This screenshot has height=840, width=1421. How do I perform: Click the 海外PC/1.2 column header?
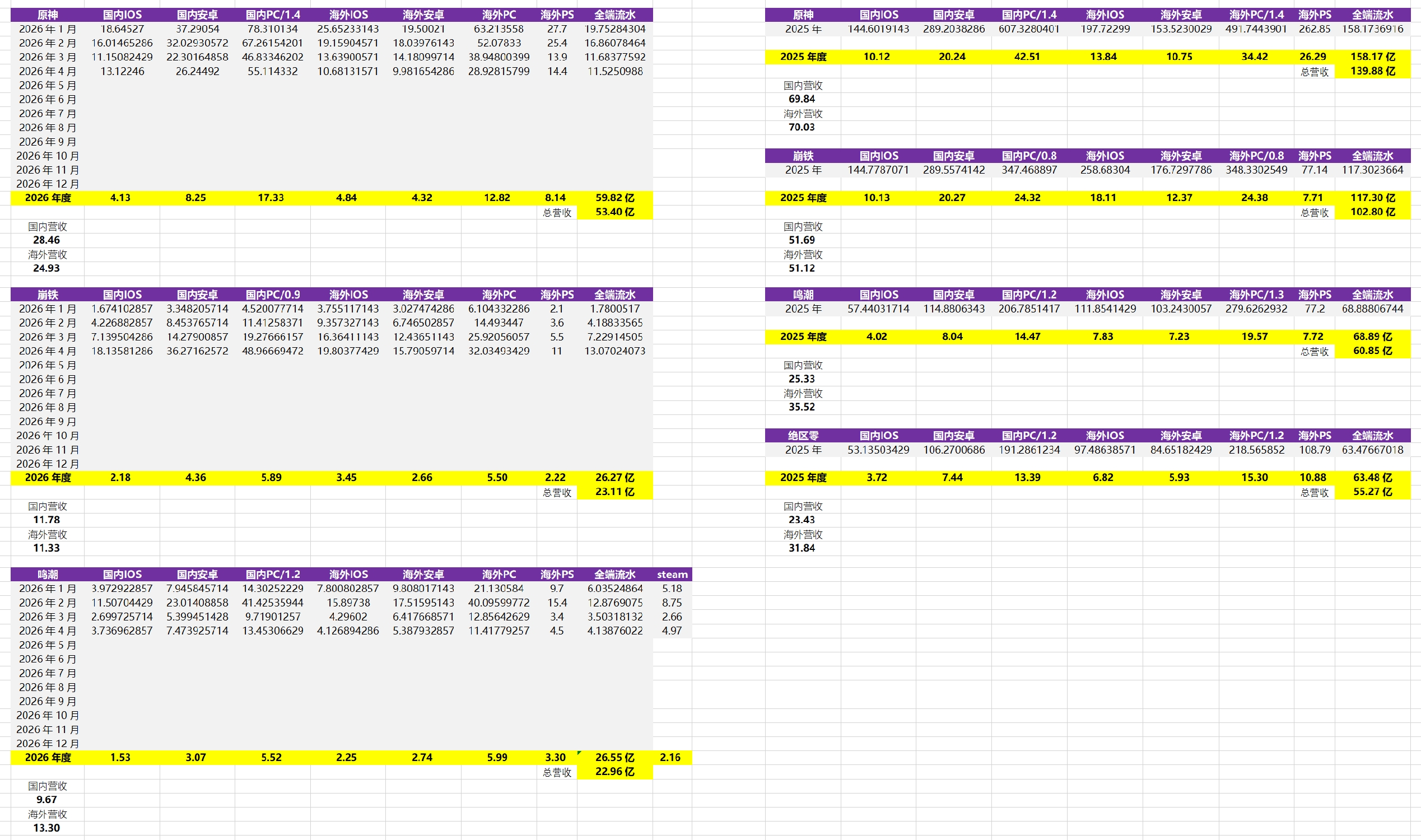tap(1256, 436)
